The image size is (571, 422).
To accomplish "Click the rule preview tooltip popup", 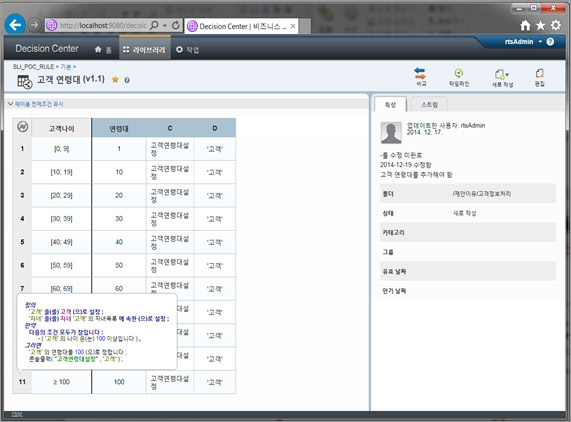I will [x=97, y=332].
